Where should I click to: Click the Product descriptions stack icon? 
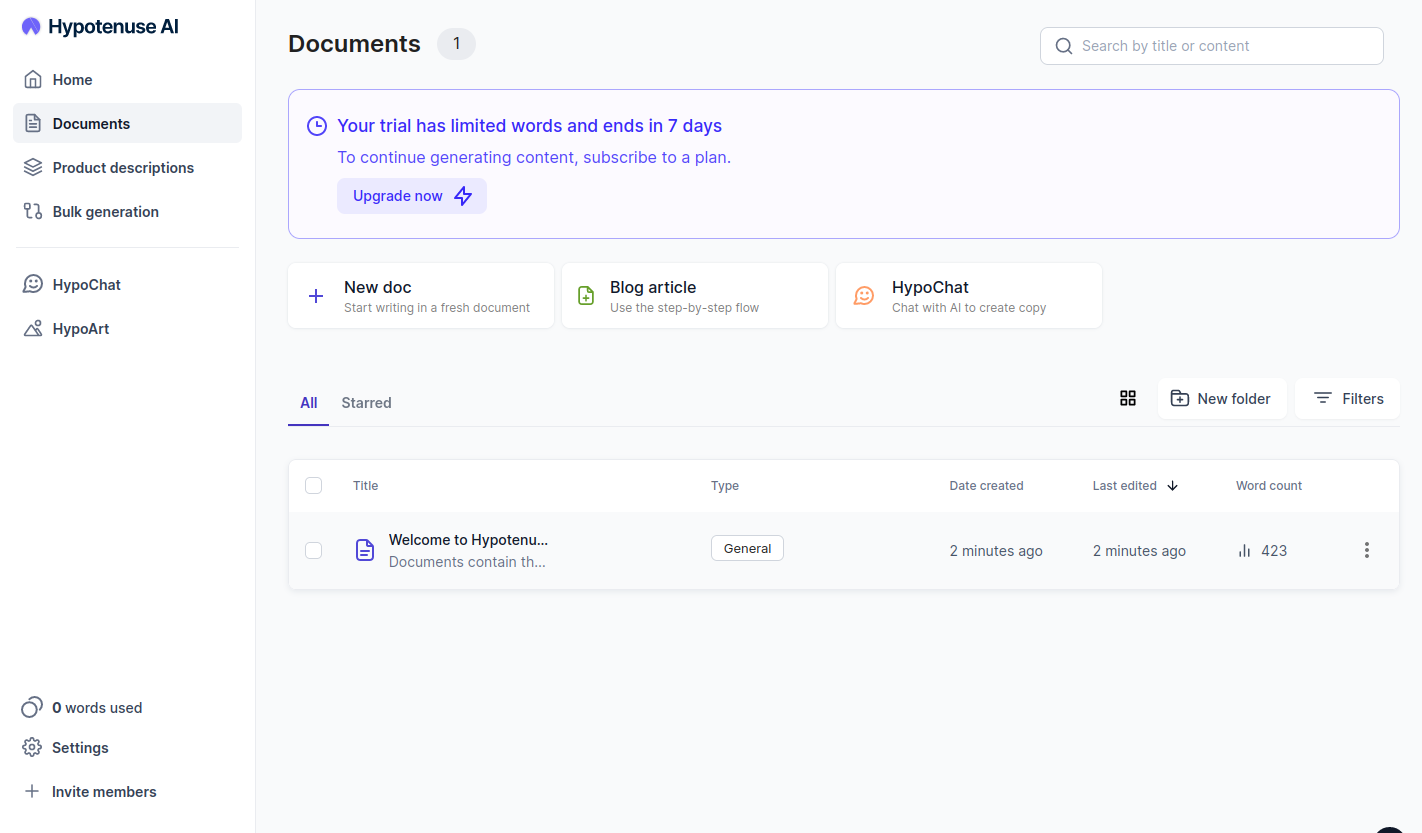(x=33, y=167)
